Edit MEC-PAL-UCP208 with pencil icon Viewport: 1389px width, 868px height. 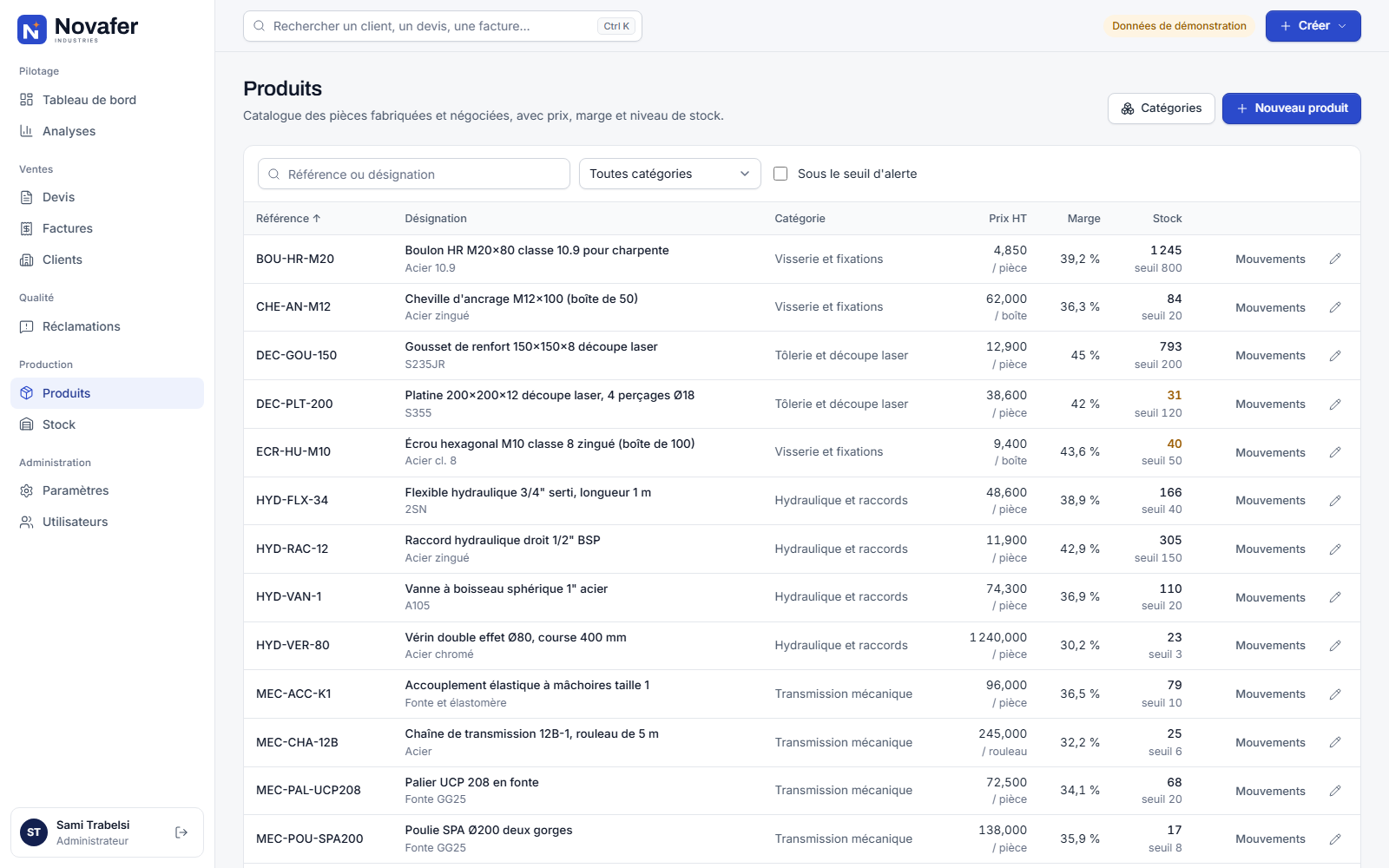coord(1335,791)
